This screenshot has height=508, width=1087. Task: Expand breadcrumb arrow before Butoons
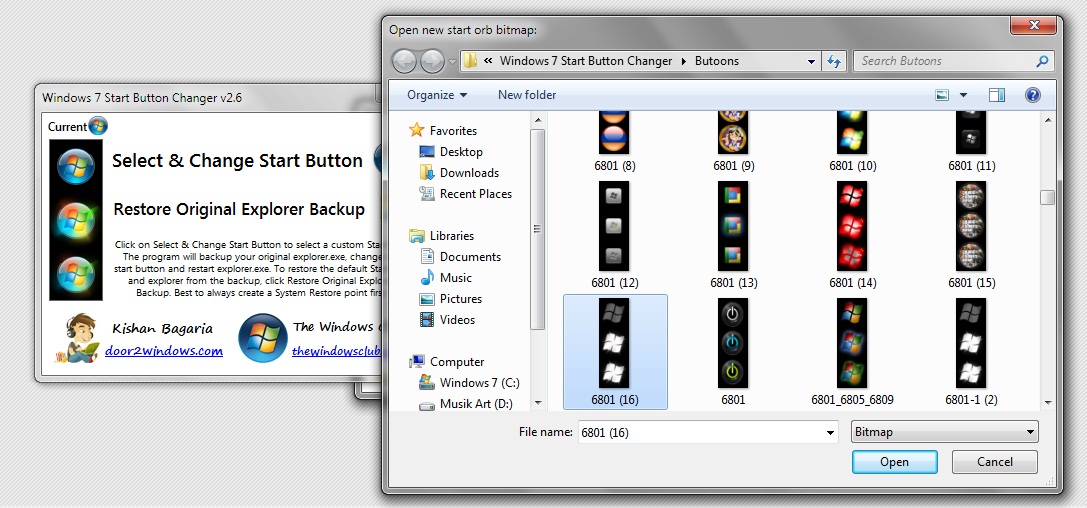click(x=684, y=61)
